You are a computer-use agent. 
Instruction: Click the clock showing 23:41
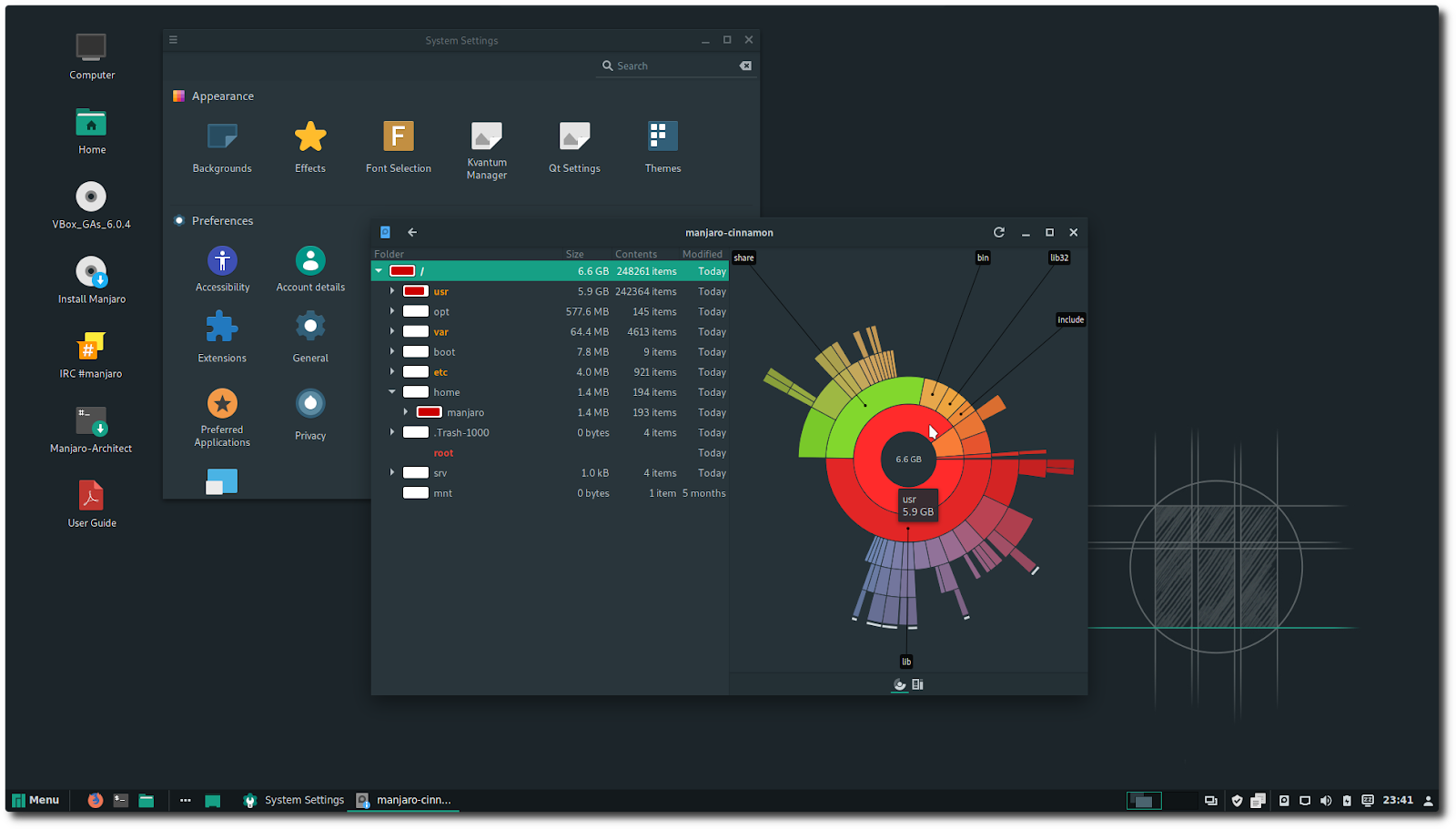click(1398, 800)
